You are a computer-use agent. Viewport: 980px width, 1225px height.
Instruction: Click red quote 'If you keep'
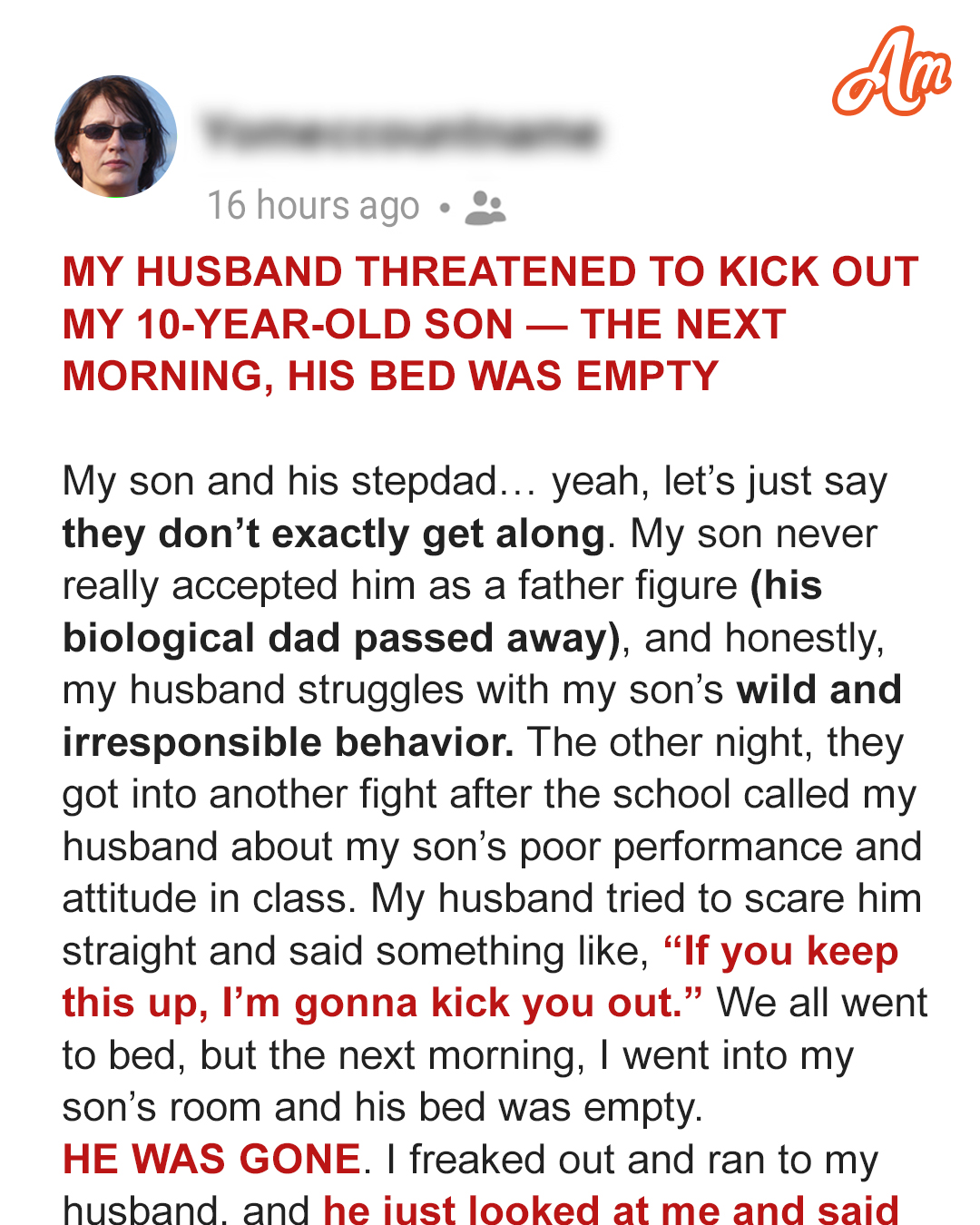tap(780, 952)
